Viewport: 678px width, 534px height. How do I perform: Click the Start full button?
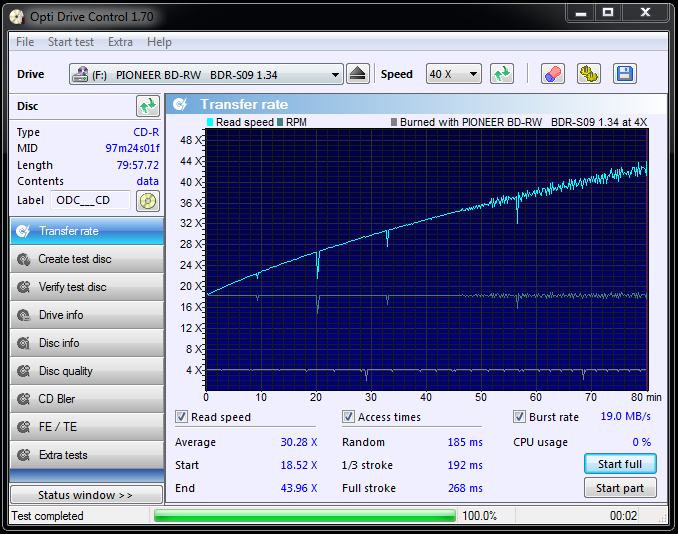620,464
